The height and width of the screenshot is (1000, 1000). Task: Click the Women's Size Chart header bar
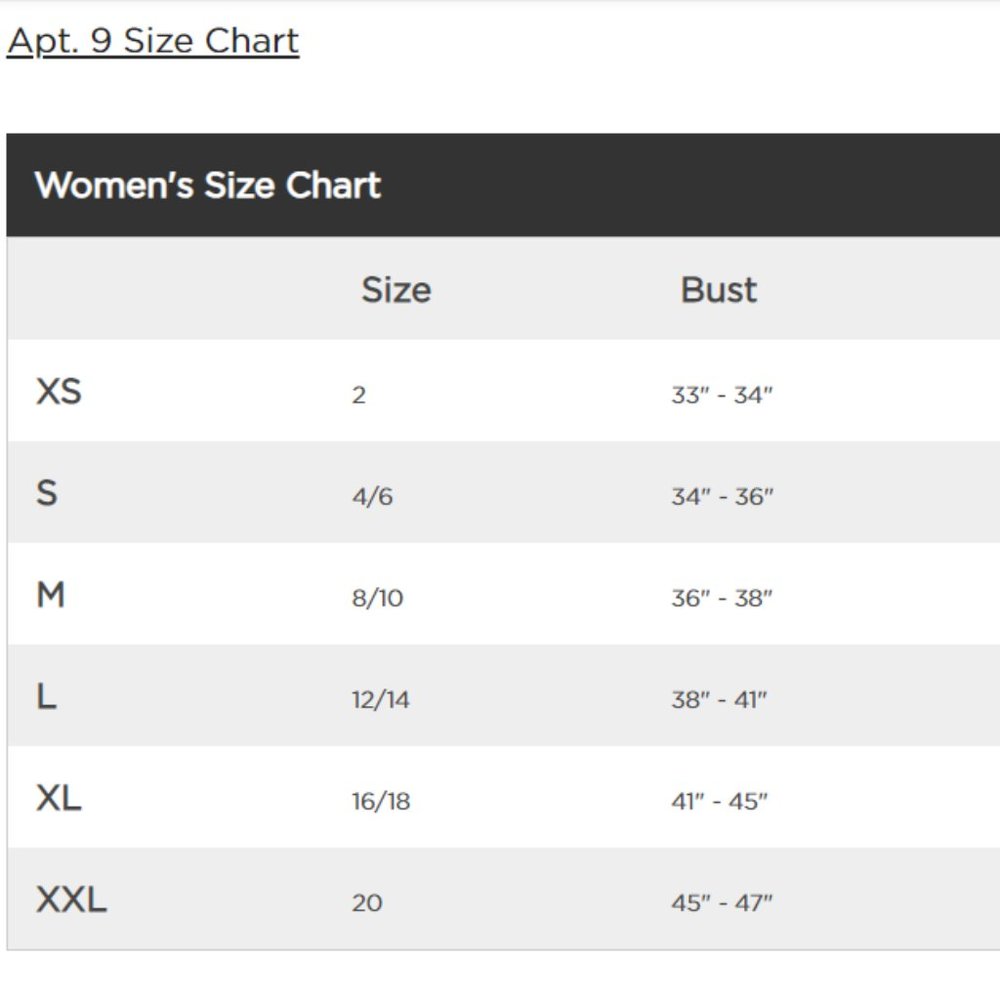pos(503,185)
